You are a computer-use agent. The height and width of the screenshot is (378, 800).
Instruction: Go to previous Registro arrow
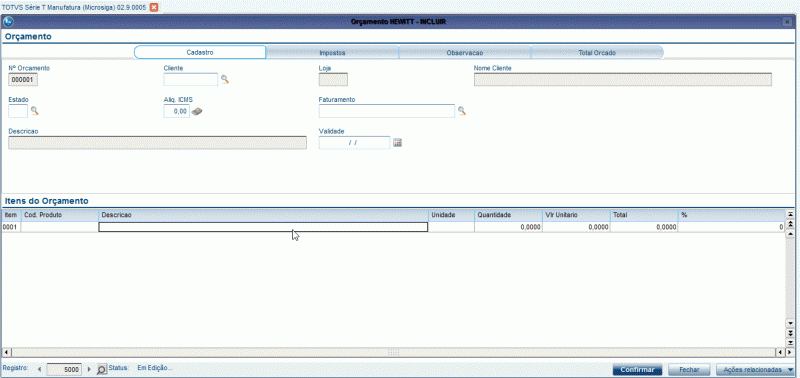click(x=40, y=369)
